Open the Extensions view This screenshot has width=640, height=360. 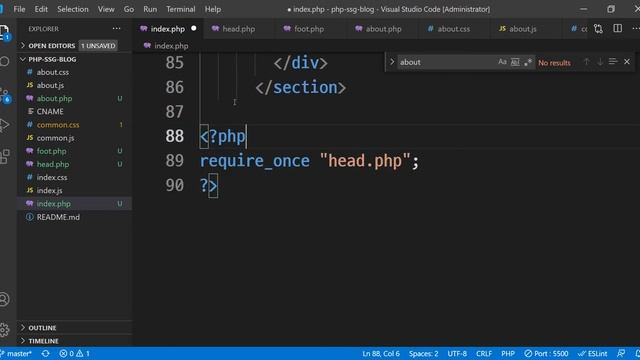click(x=4, y=156)
